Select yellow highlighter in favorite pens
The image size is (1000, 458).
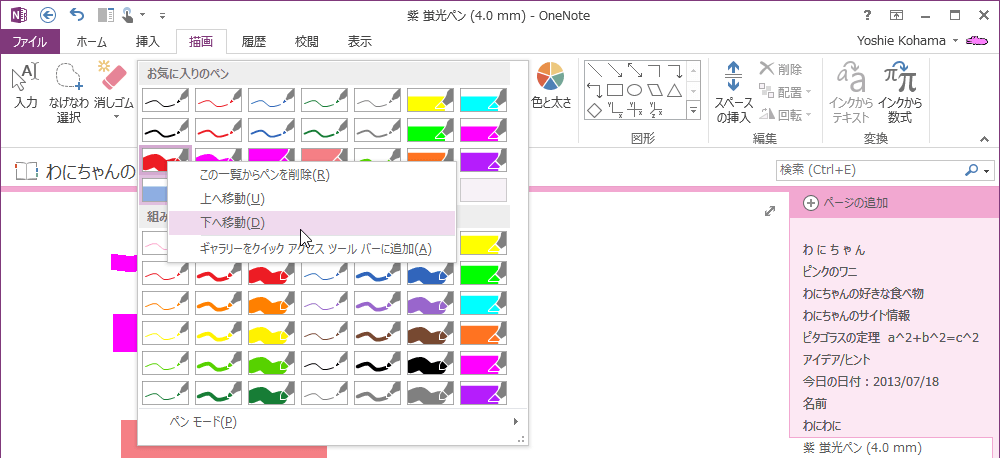coord(430,100)
